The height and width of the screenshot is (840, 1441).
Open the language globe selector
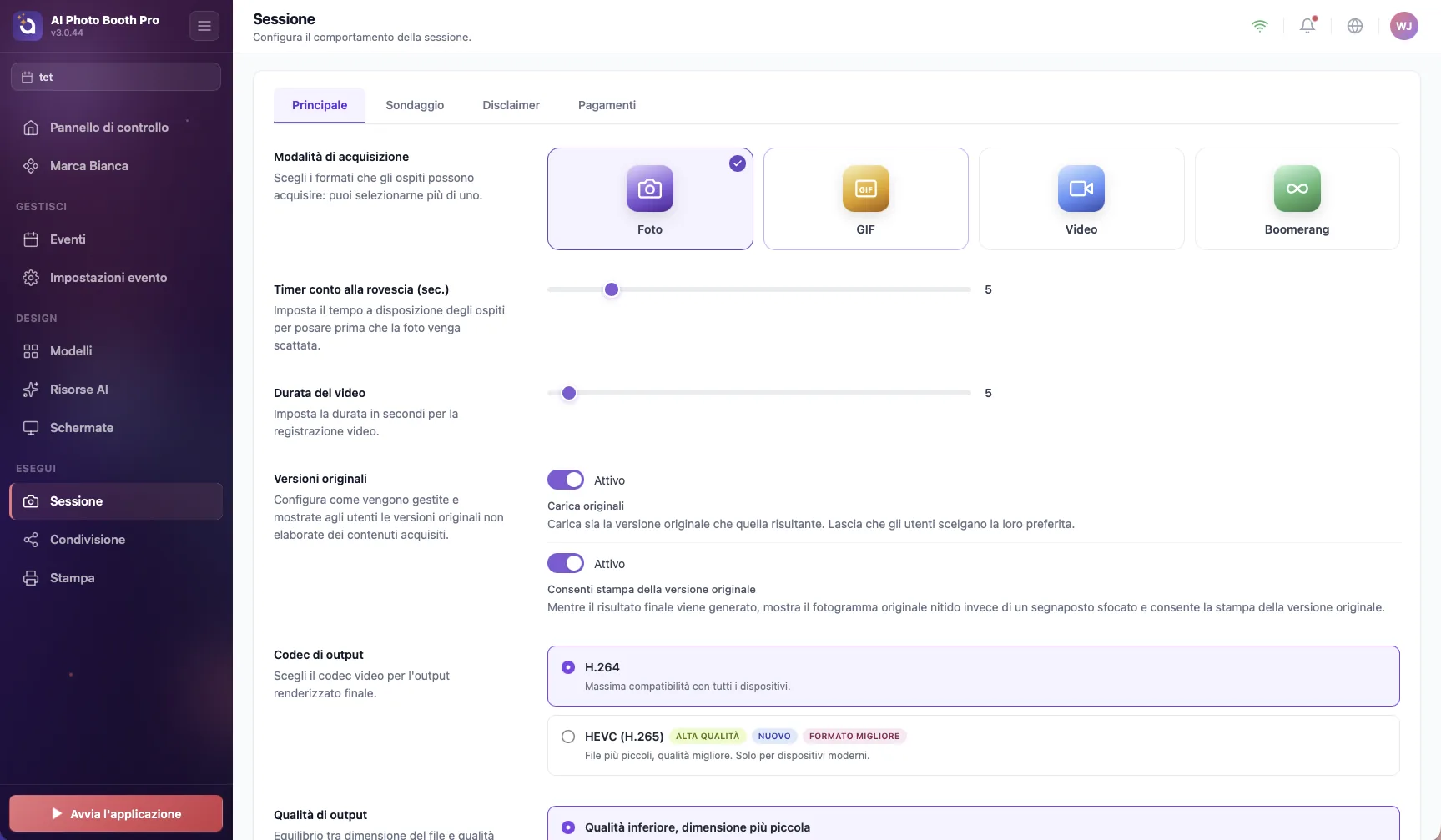(x=1355, y=26)
